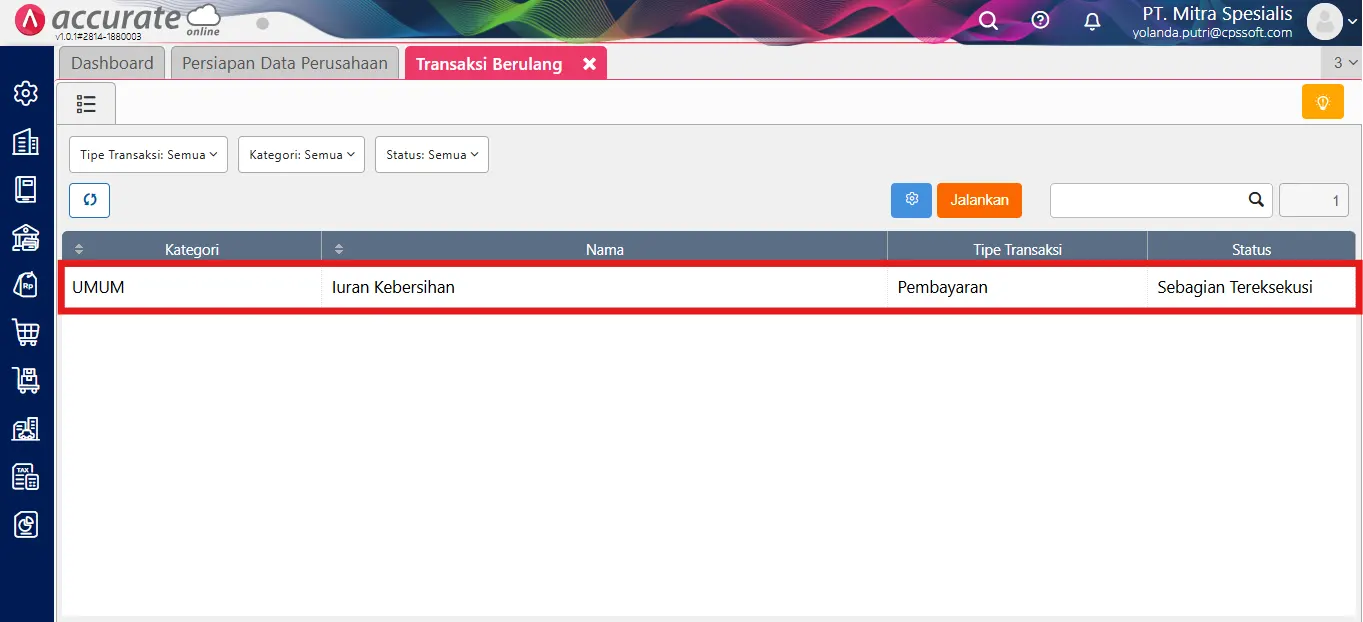
Task: Expand the Tipe Transaksi filter dropdown
Action: point(148,155)
